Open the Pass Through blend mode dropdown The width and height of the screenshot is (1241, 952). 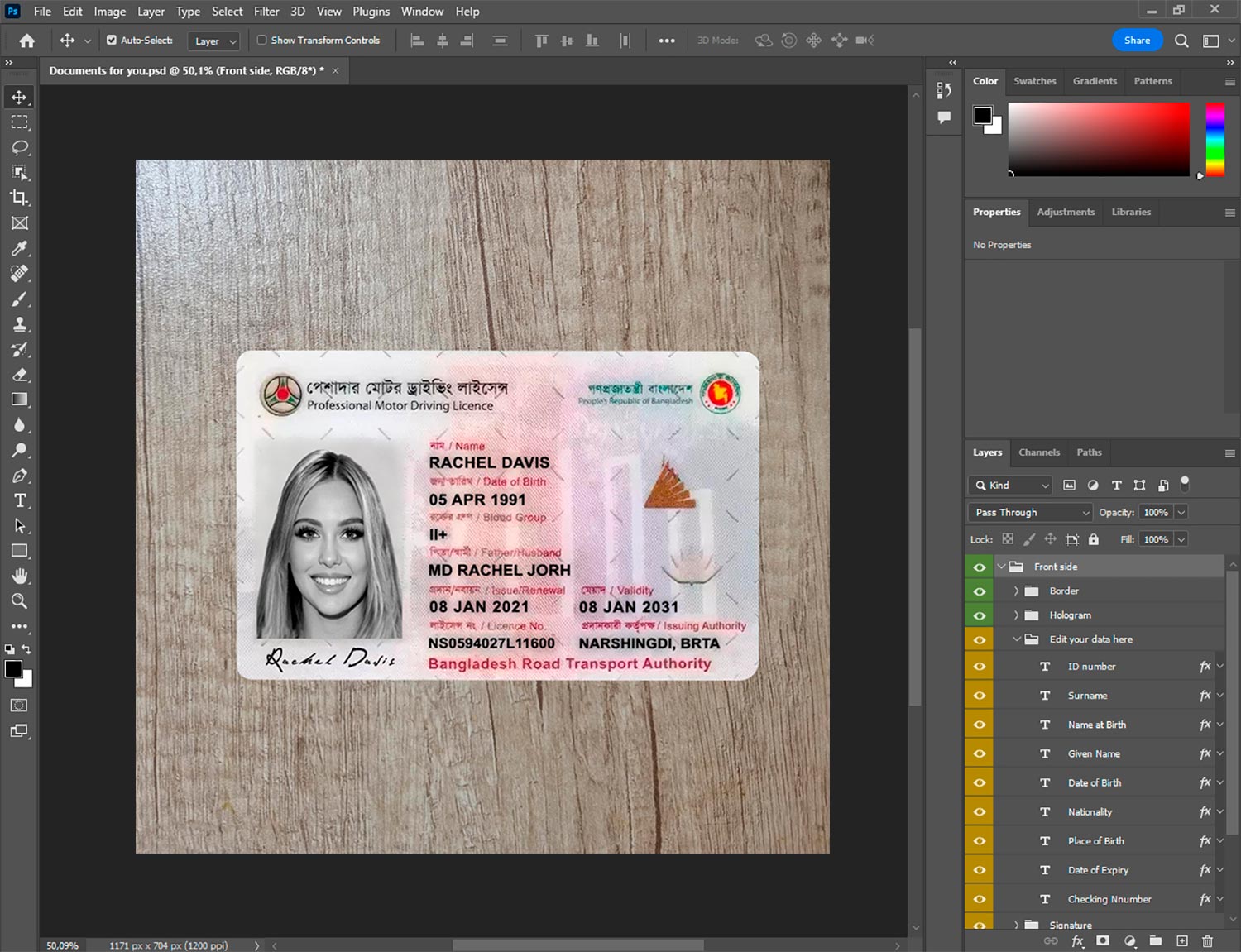click(1031, 513)
